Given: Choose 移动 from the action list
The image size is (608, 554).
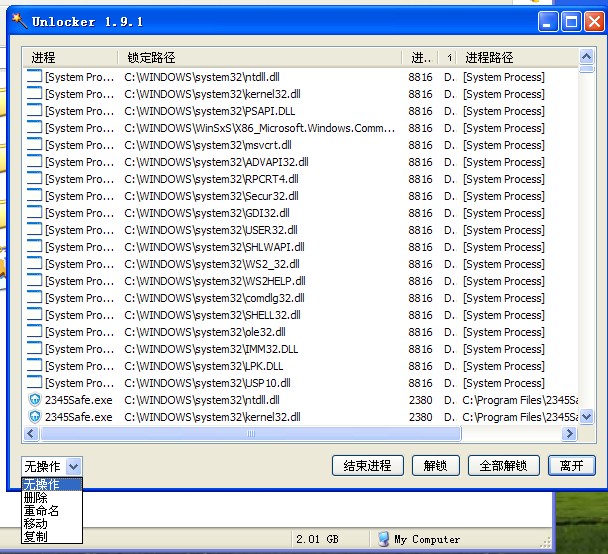Looking at the screenshot, I should click(52, 524).
